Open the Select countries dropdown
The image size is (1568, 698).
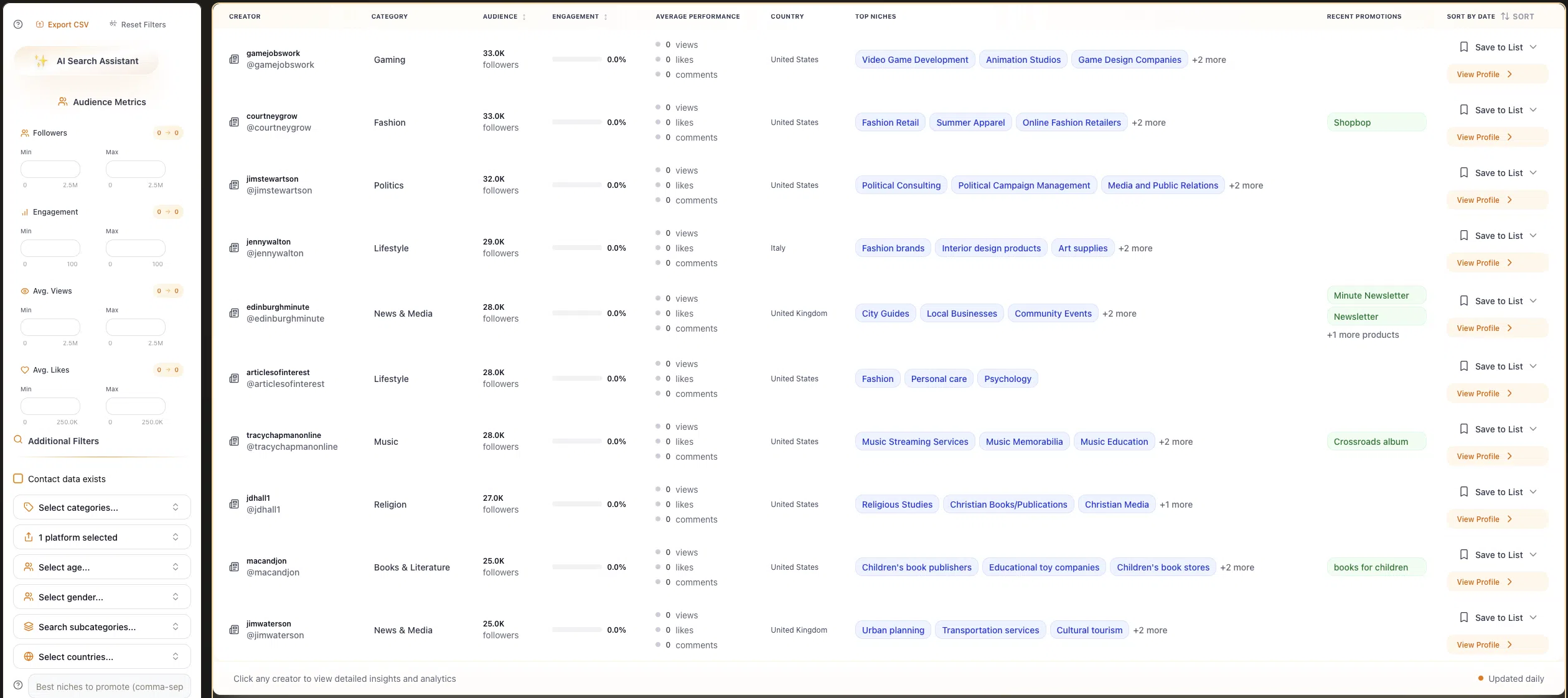(x=101, y=656)
